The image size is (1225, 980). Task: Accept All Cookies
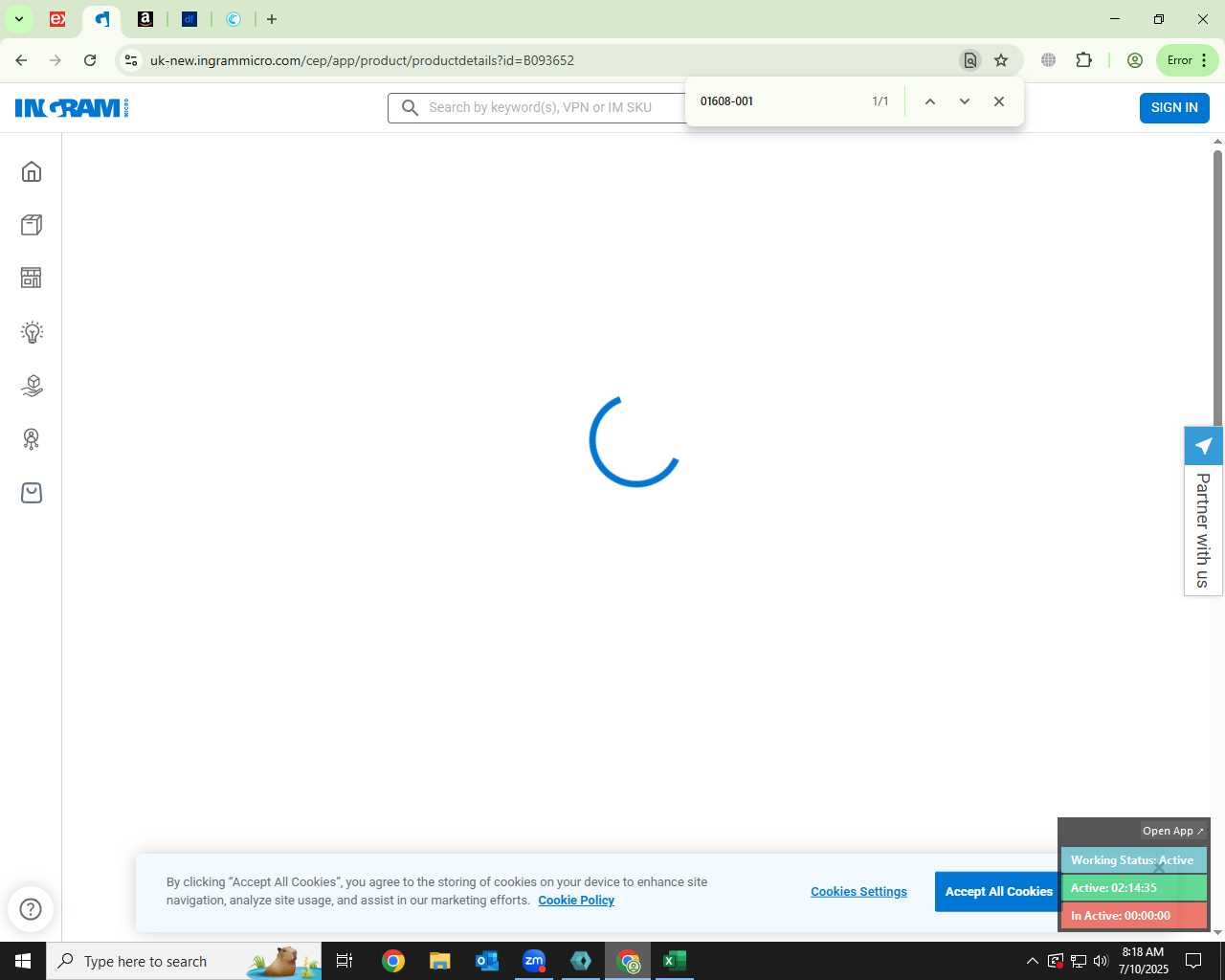pos(998,892)
